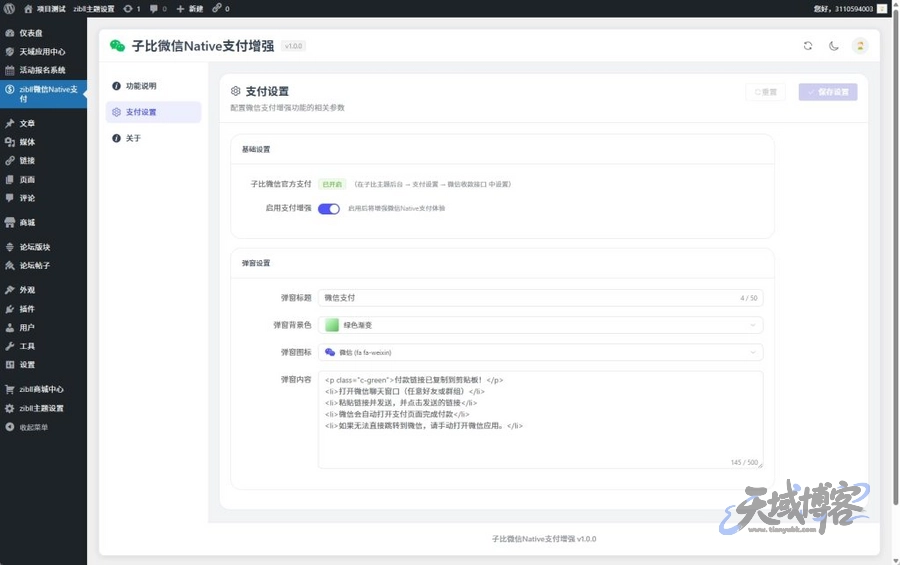This screenshot has height=565, width=900.
Task: Click the 文章 pin icon in sidebar
Action: point(10,123)
